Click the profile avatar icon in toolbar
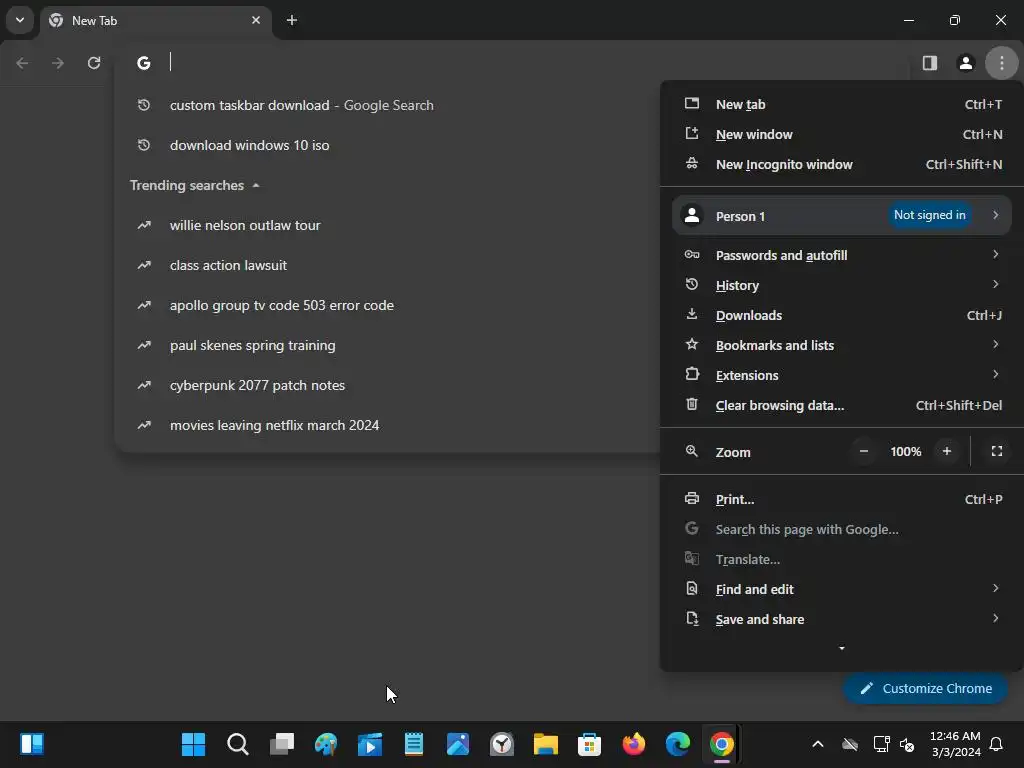 pyautogui.click(x=965, y=63)
